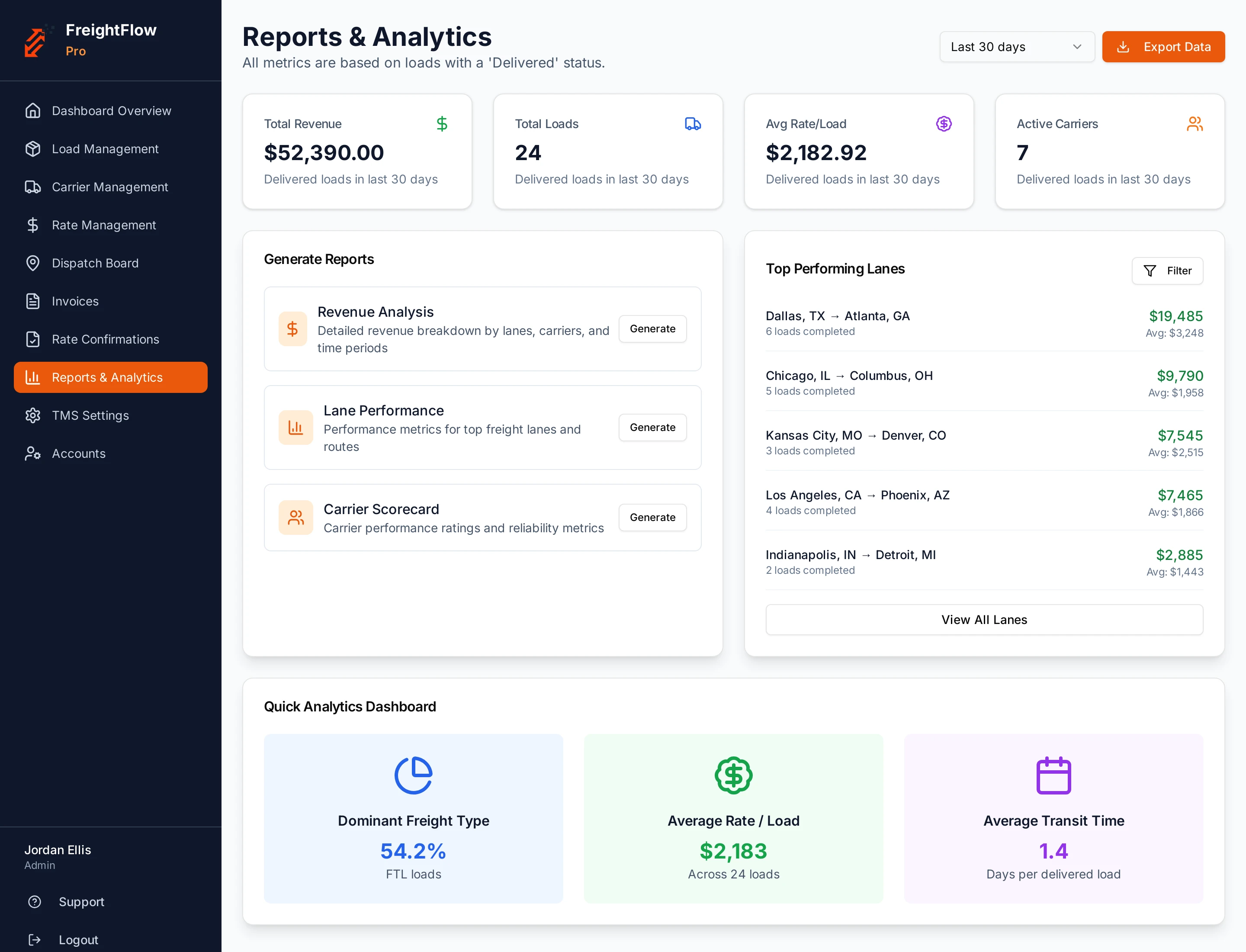Select Dallas, TX → Atlanta, GA lane
The width and height of the screenshot is (1246, 952).
[984, 323]
